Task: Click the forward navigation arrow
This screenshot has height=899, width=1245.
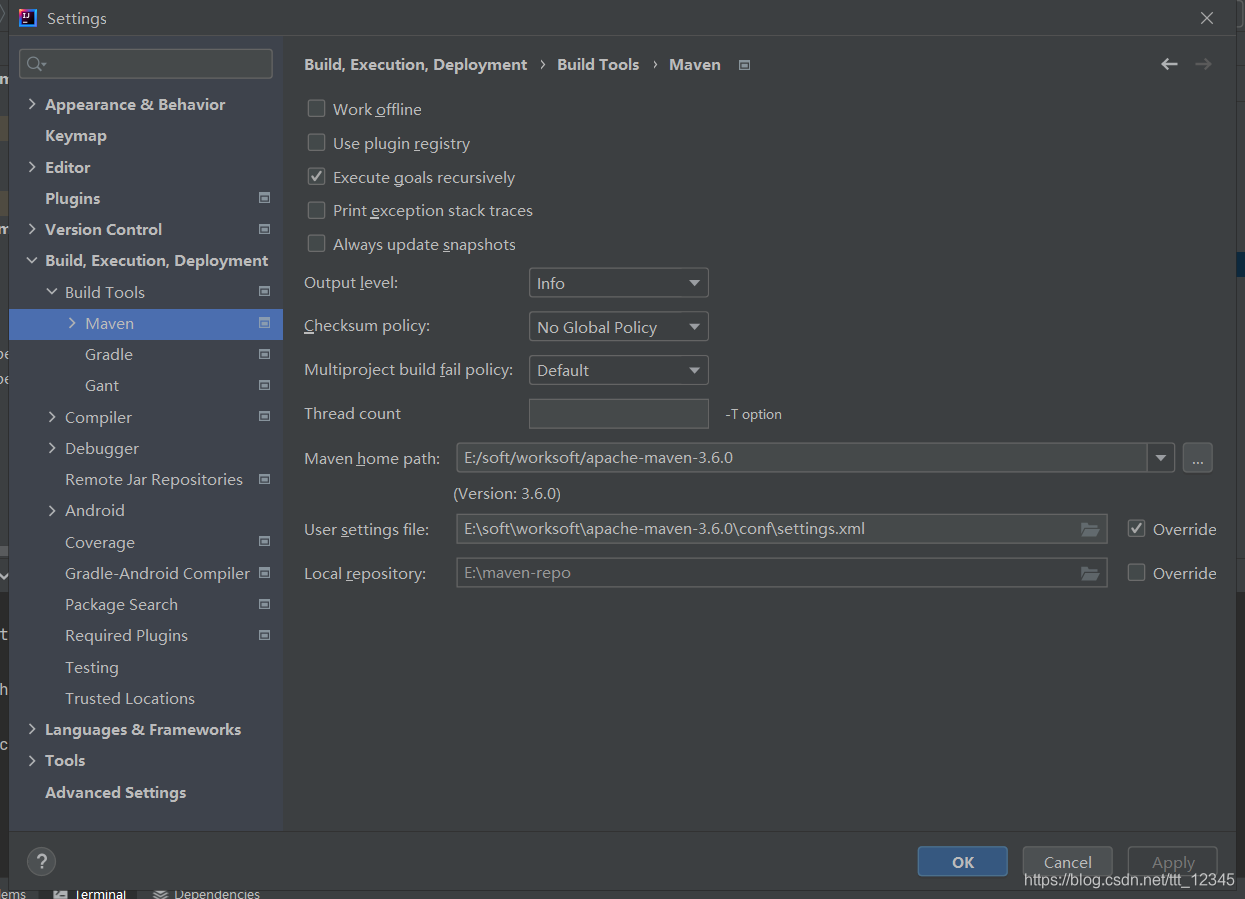Action: tap(1203, 64)
